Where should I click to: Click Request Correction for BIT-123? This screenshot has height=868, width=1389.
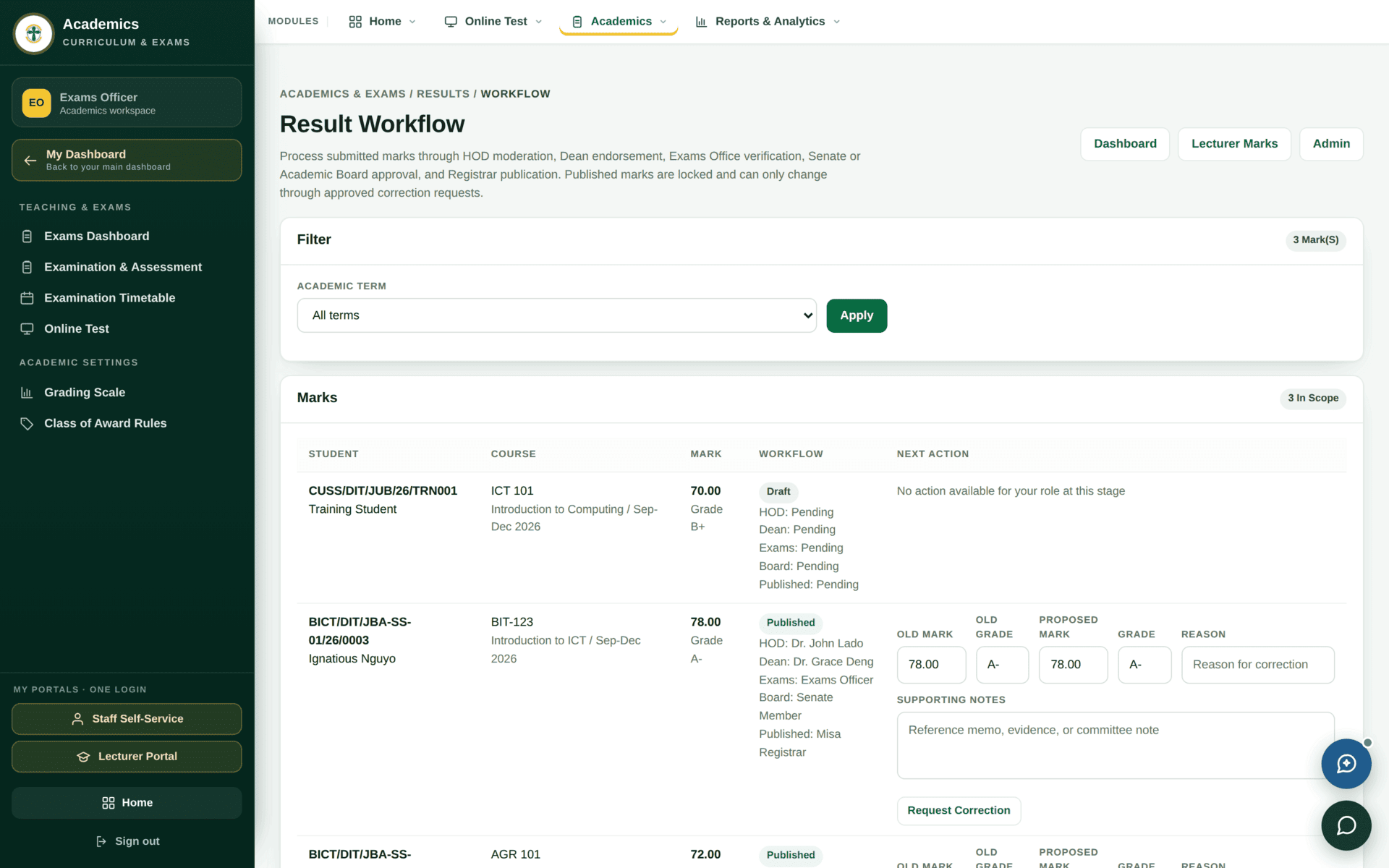pos(959,811)
